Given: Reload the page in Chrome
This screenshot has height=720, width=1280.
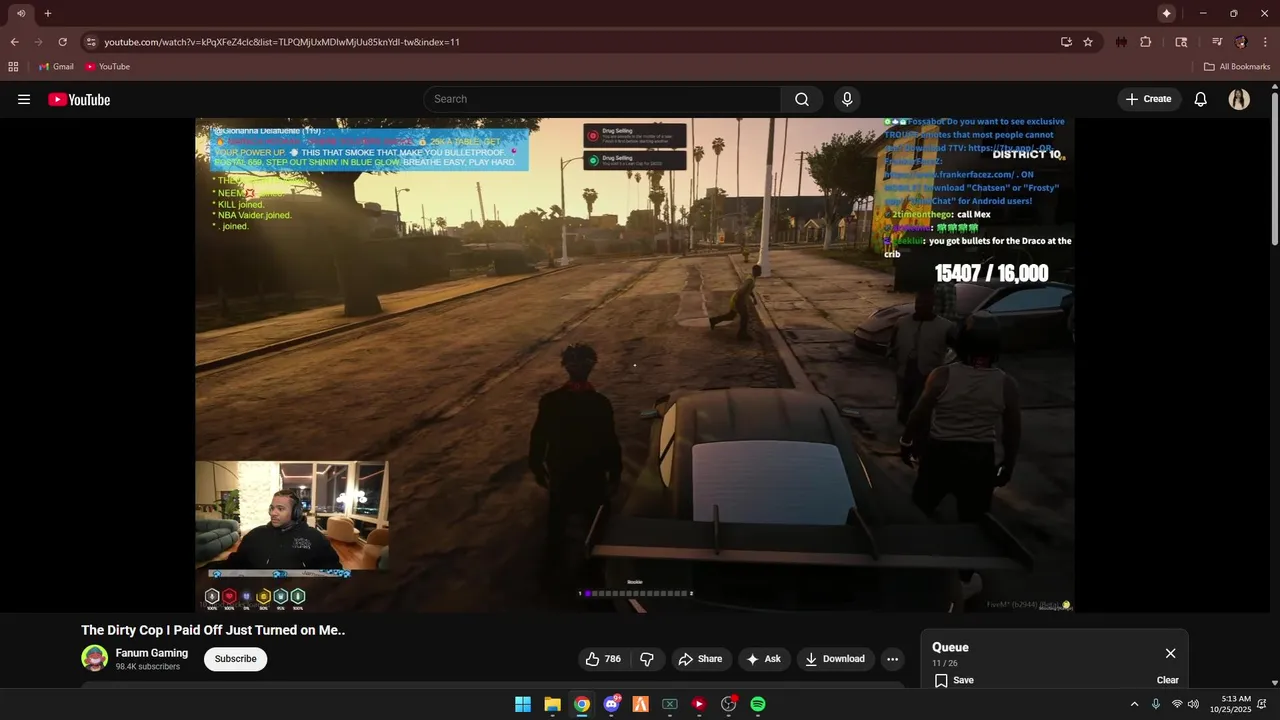Looking at the screenshot, I should click(x=62, y=42).
